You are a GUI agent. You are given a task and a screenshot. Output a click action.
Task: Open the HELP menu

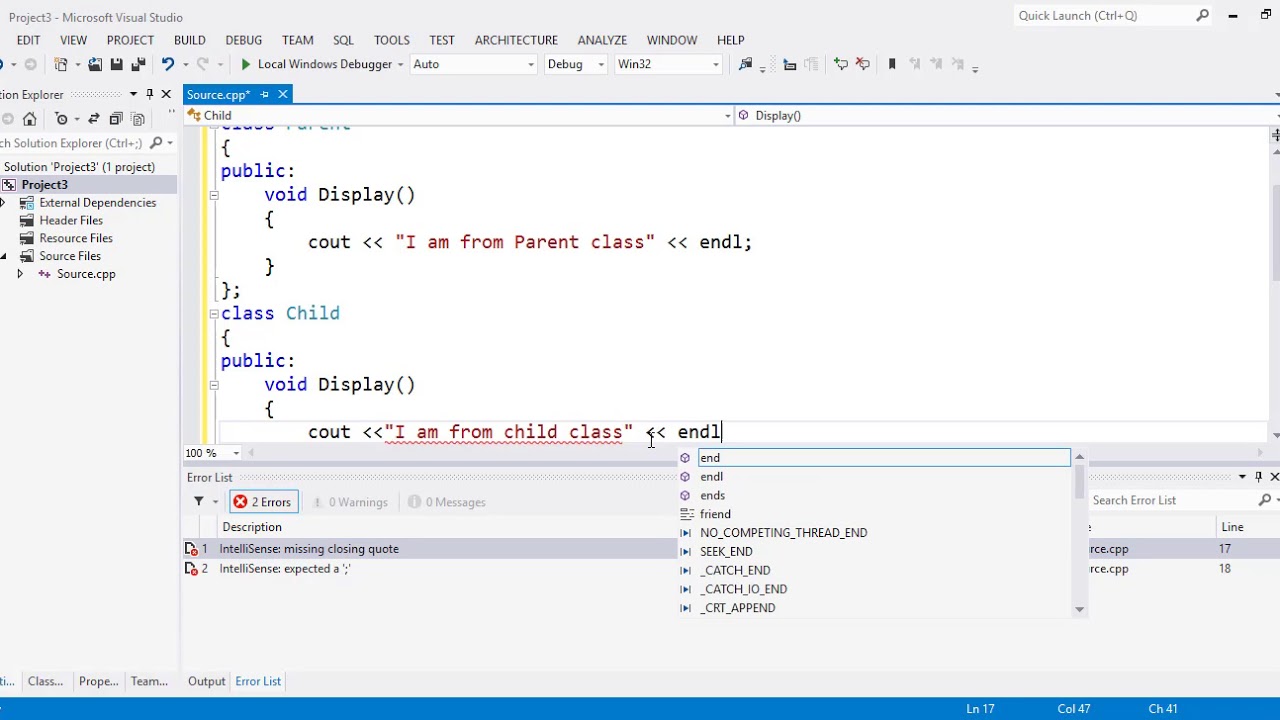coord(731,40)
